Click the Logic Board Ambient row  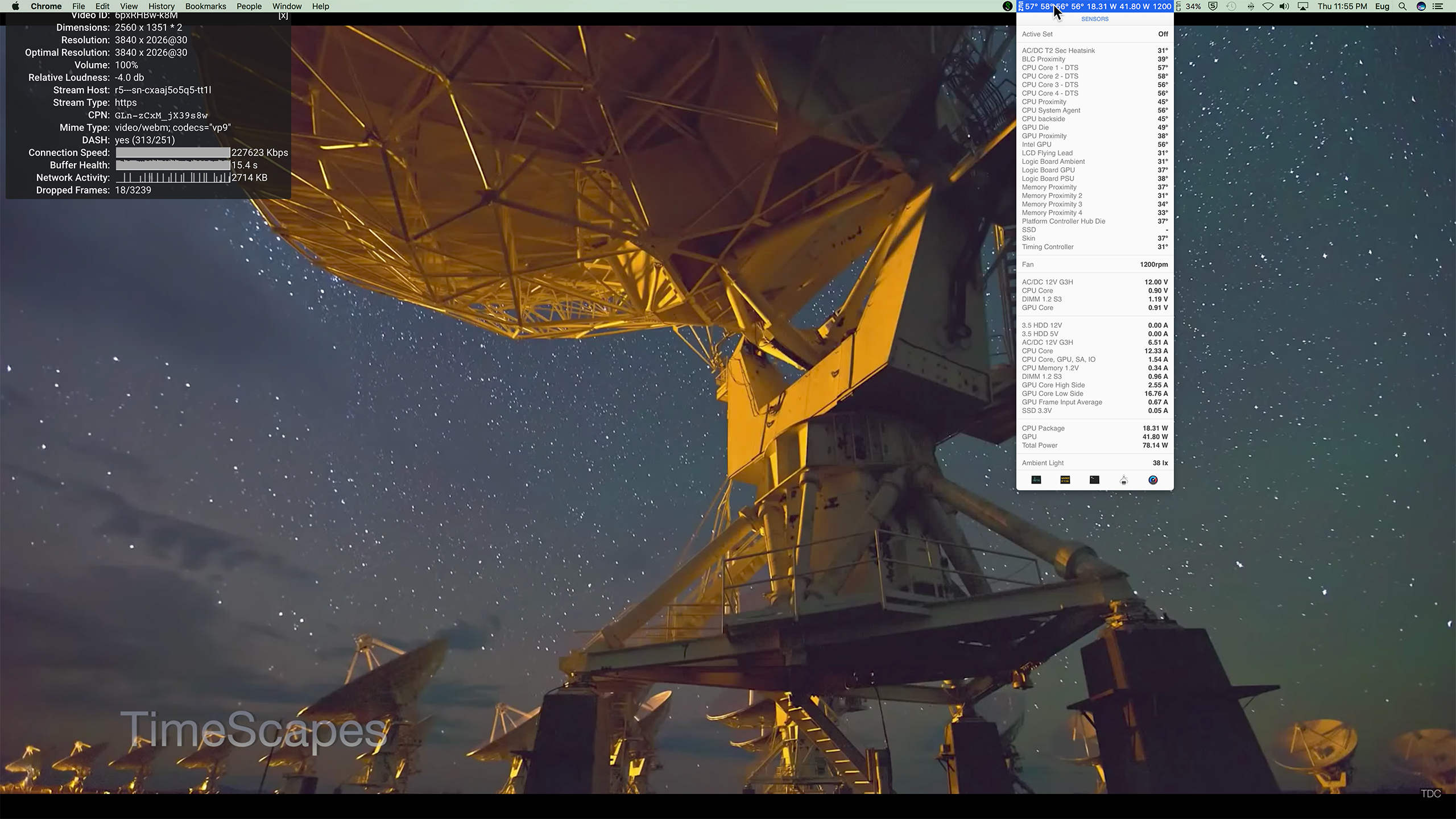1095,162
